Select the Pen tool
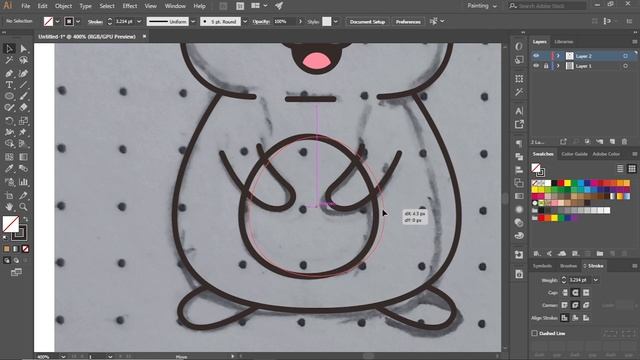Screen dimensions: 640x360 [x=9, y=73]
